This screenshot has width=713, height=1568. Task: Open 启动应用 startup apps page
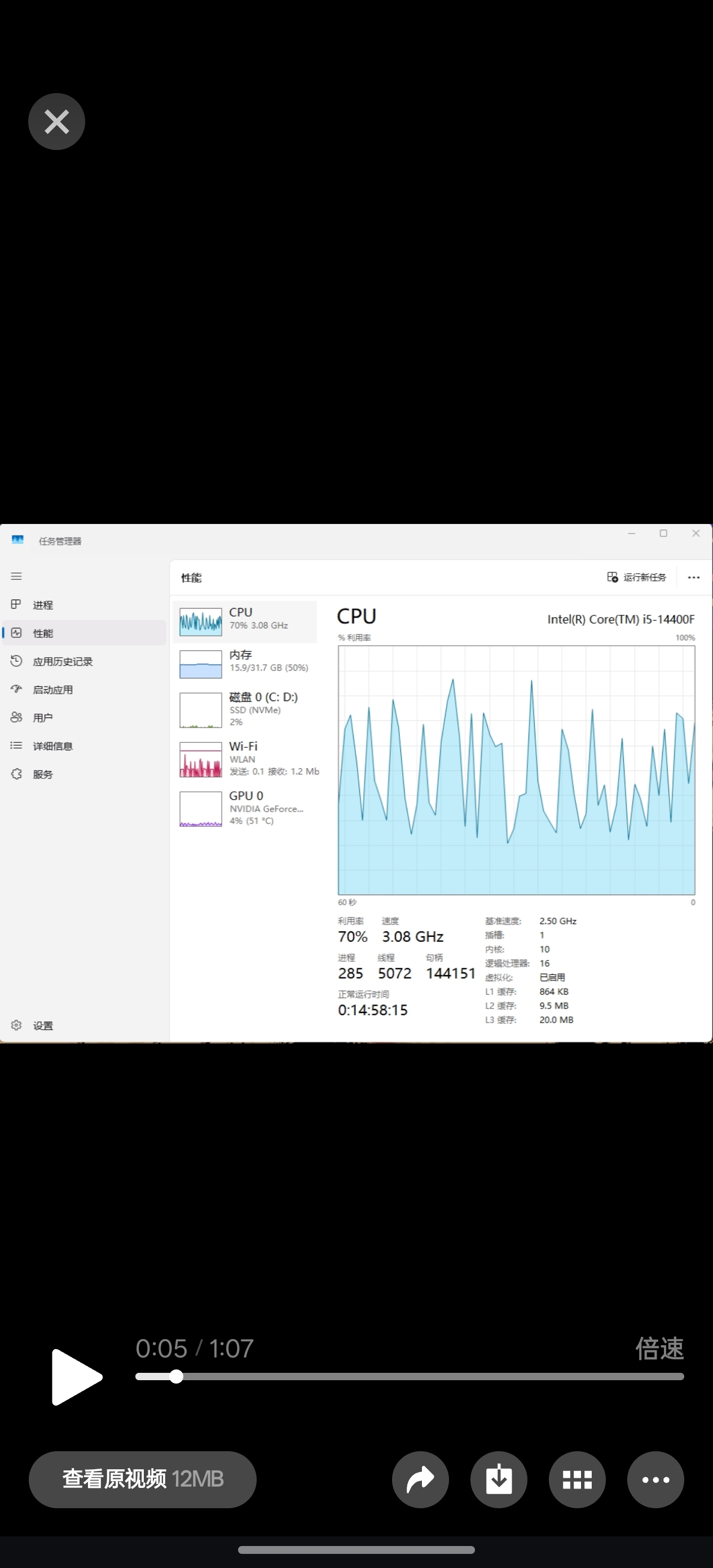pos(83,690)
